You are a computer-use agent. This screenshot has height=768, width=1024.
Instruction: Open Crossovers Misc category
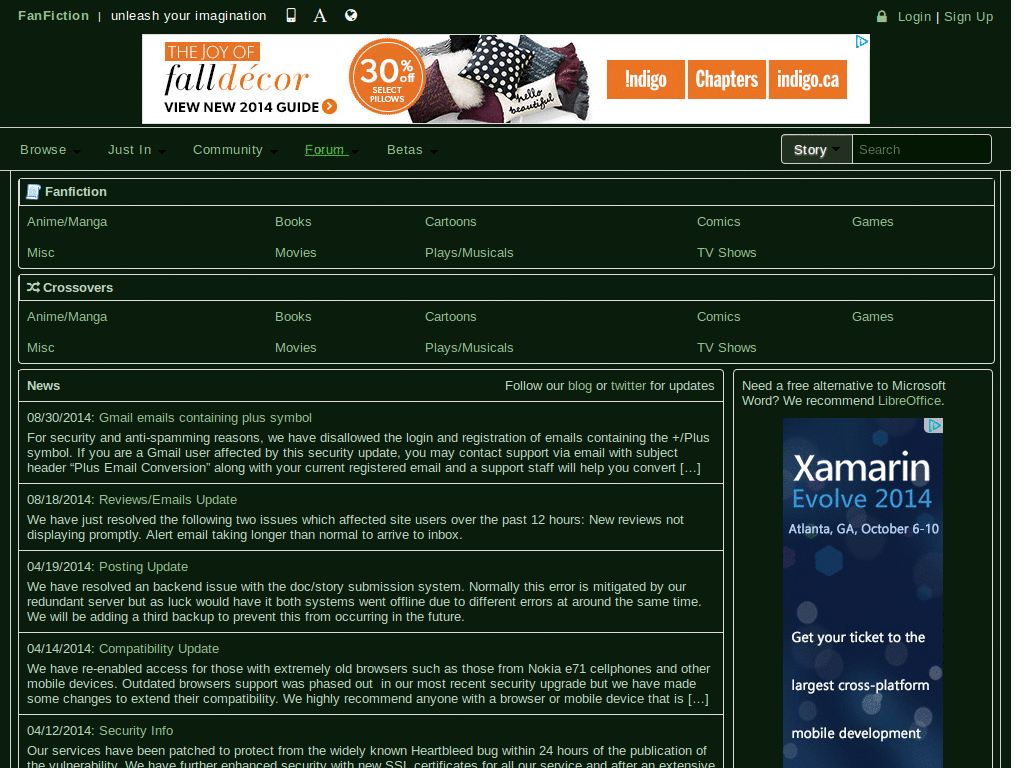click(40, 348)
